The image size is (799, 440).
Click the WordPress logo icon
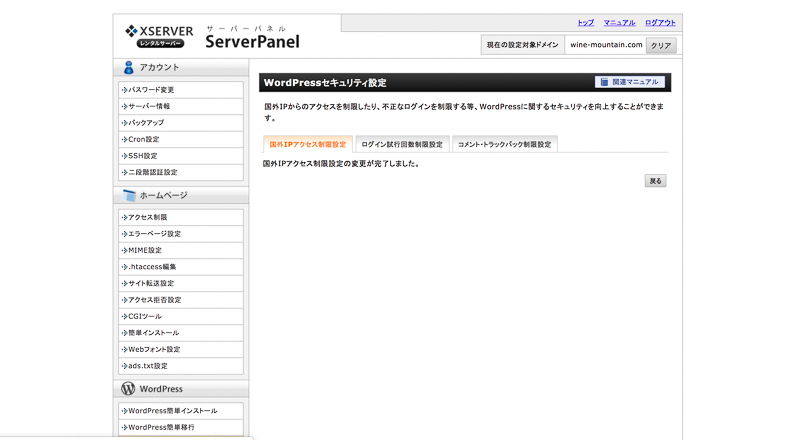(x=128, y=389)
